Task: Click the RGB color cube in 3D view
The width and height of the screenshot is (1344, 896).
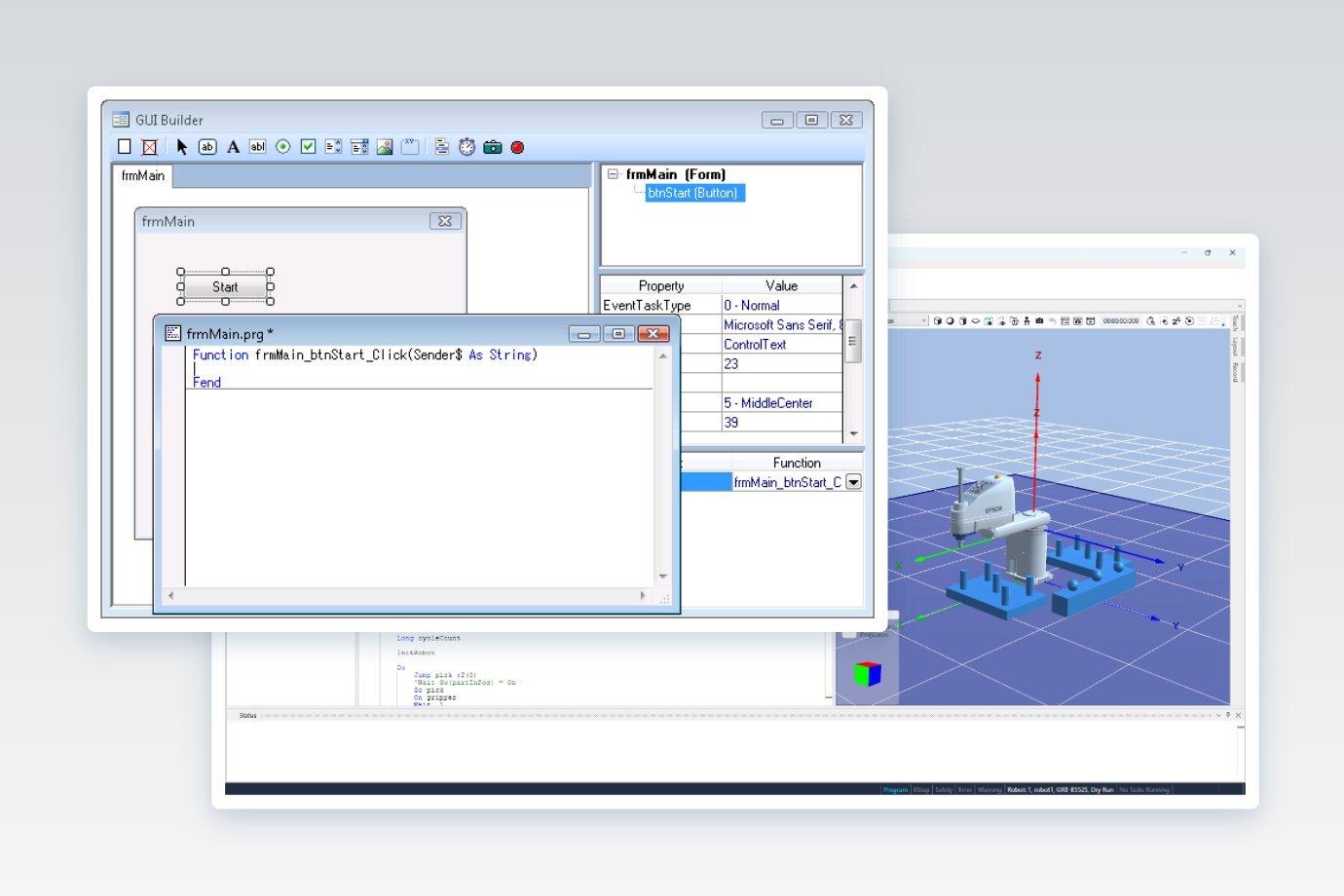Action: click(x=867, y=674)
